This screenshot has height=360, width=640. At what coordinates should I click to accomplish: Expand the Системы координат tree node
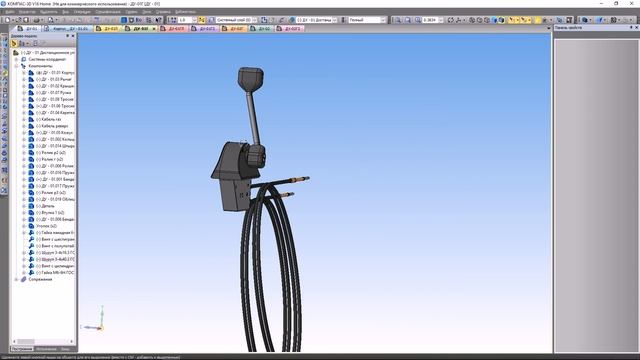(16, 59)
